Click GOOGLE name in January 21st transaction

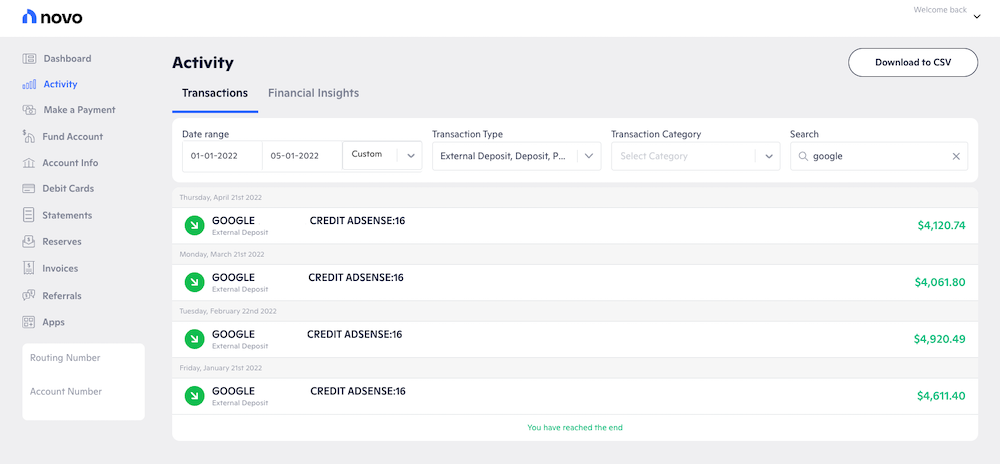pos(233,391)
